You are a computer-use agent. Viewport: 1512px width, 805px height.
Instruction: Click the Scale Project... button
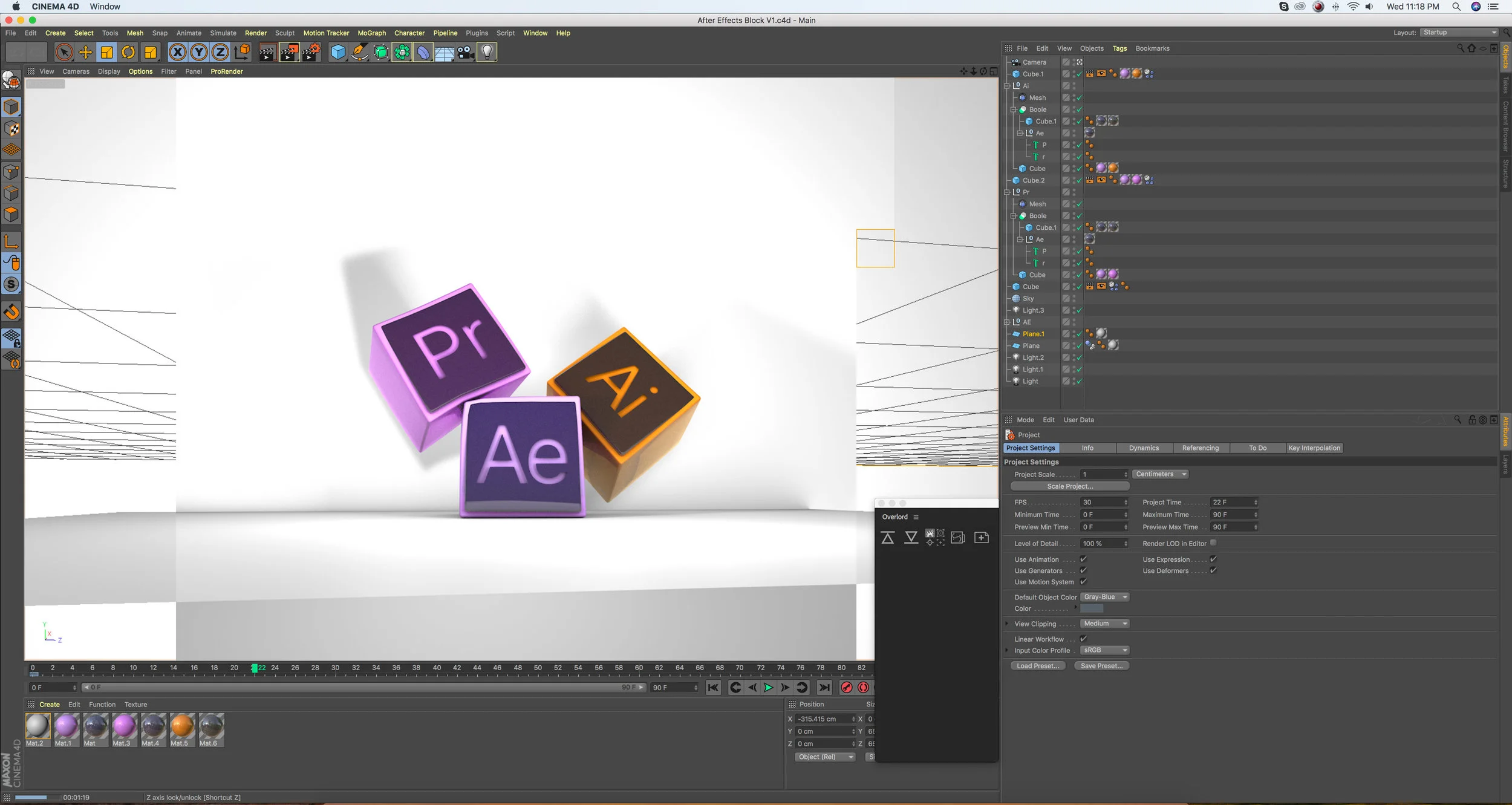[1070, 486]
